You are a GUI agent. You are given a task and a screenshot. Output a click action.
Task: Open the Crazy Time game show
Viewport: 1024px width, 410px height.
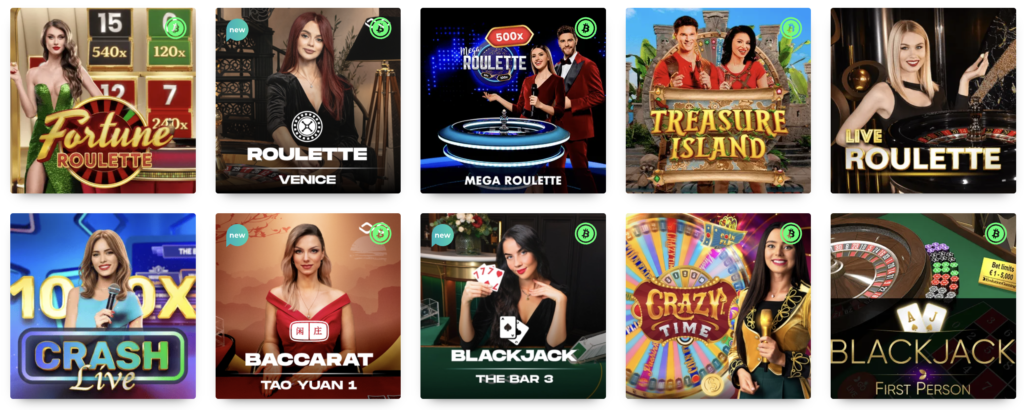[718, 306]
